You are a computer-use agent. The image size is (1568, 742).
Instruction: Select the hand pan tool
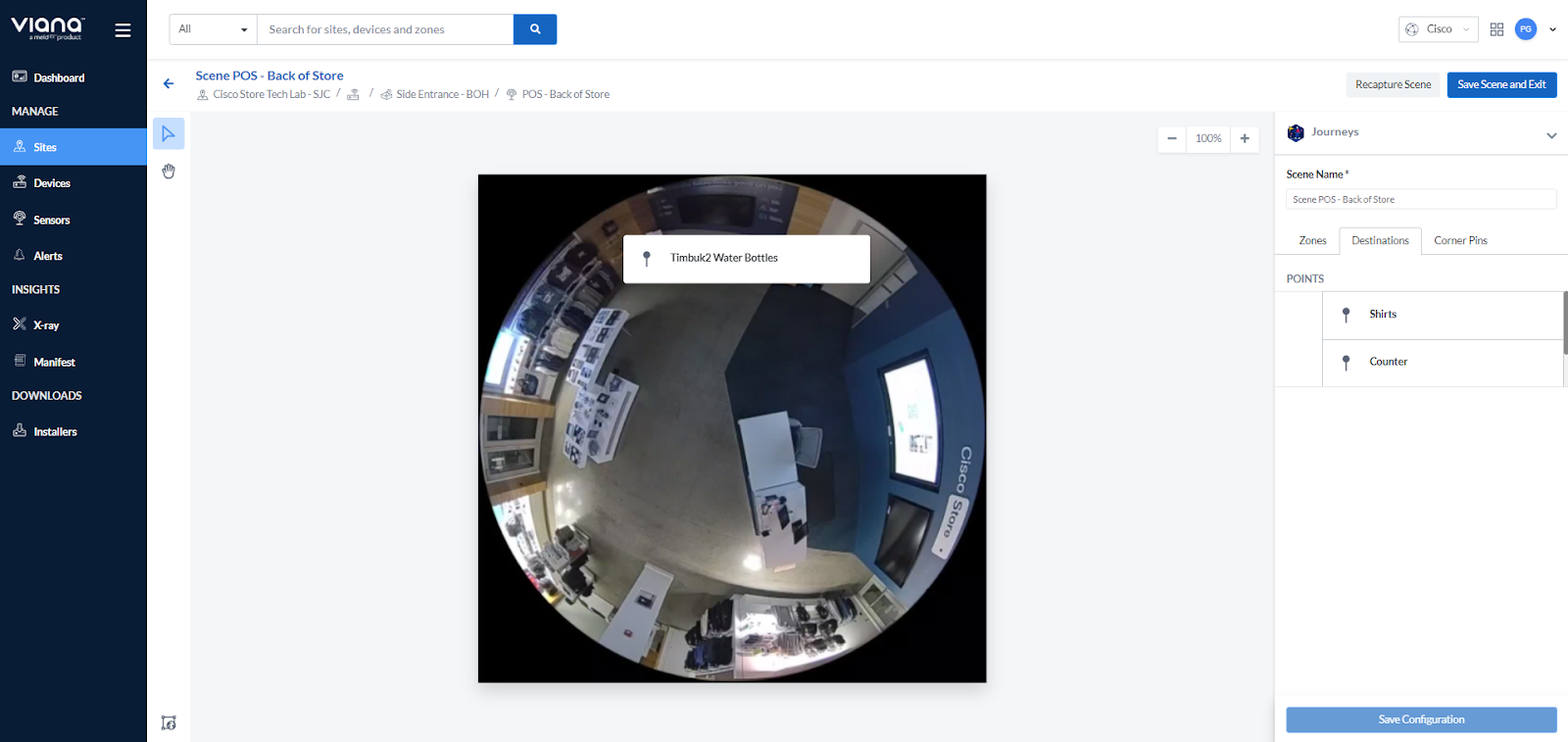(x=169, y=172)
